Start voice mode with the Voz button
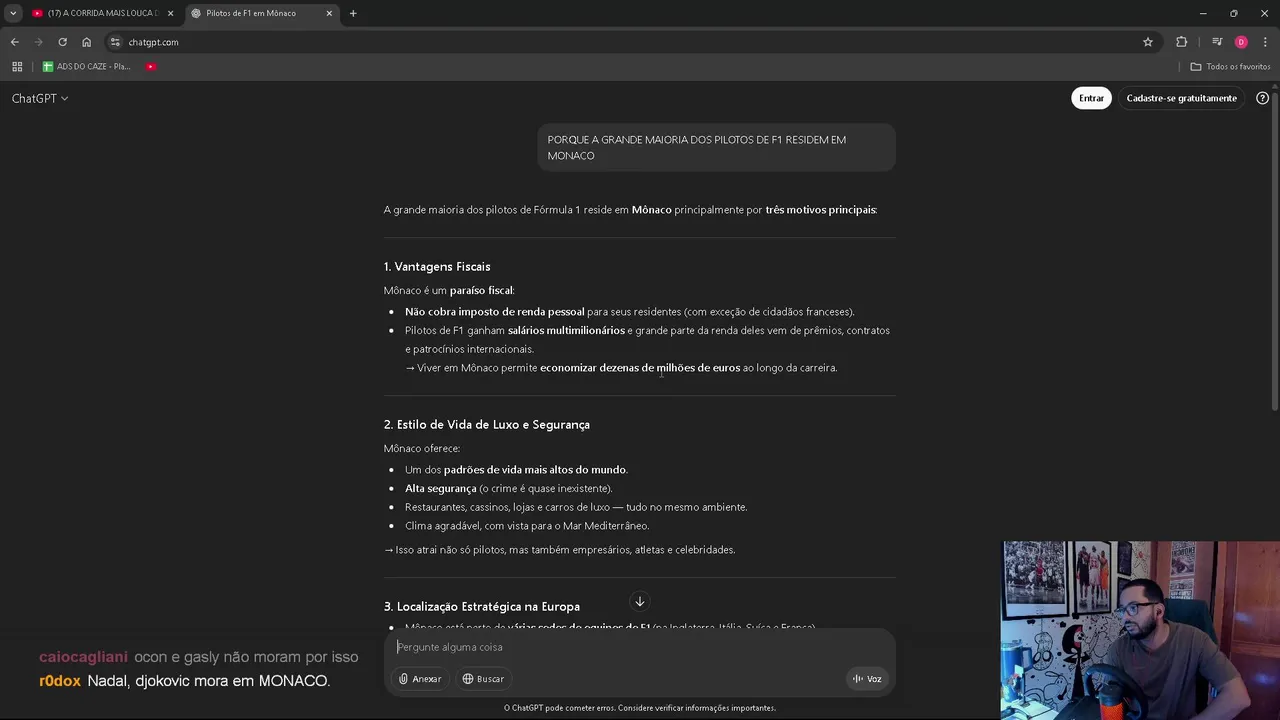Screen dimensions: 1280x720 867,679
